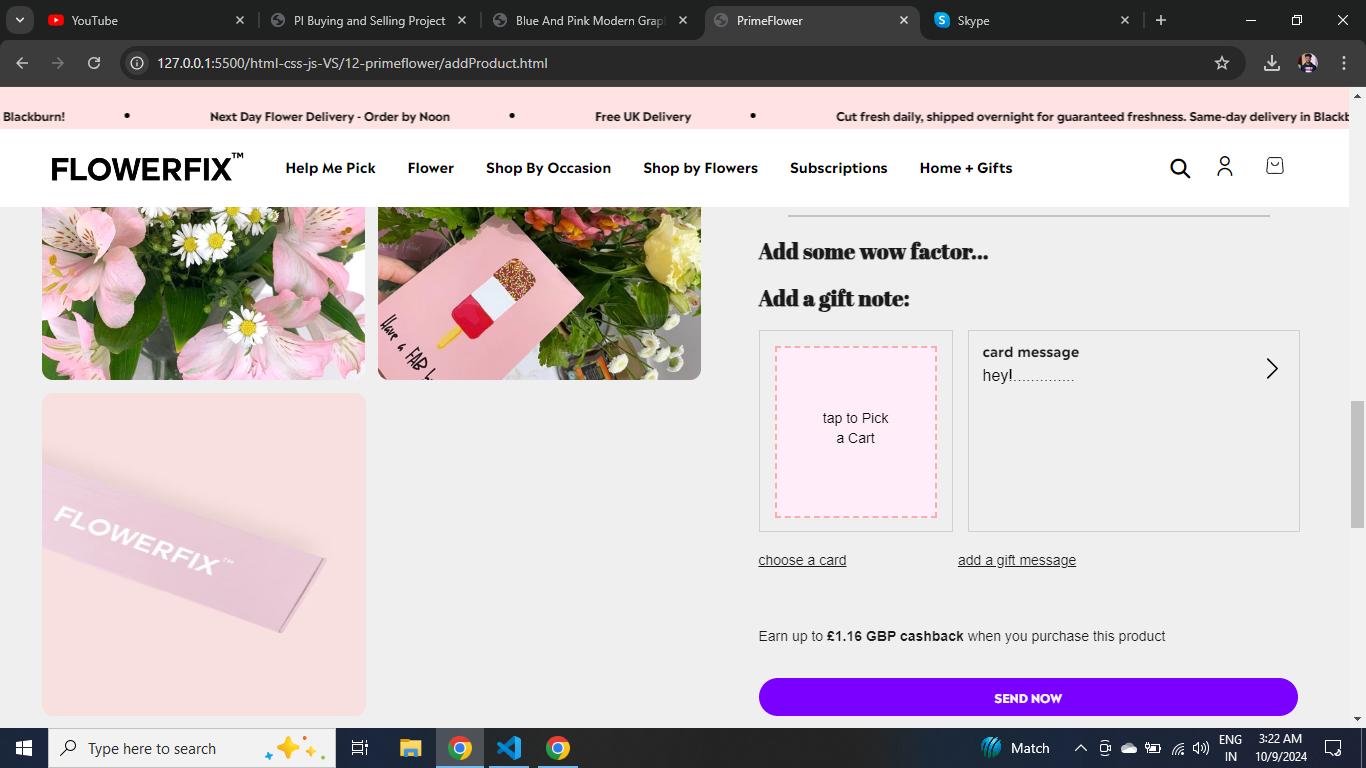Open a new browser tab
The height and width of the screenshot is (768, 1366).
click(1161, 20)
